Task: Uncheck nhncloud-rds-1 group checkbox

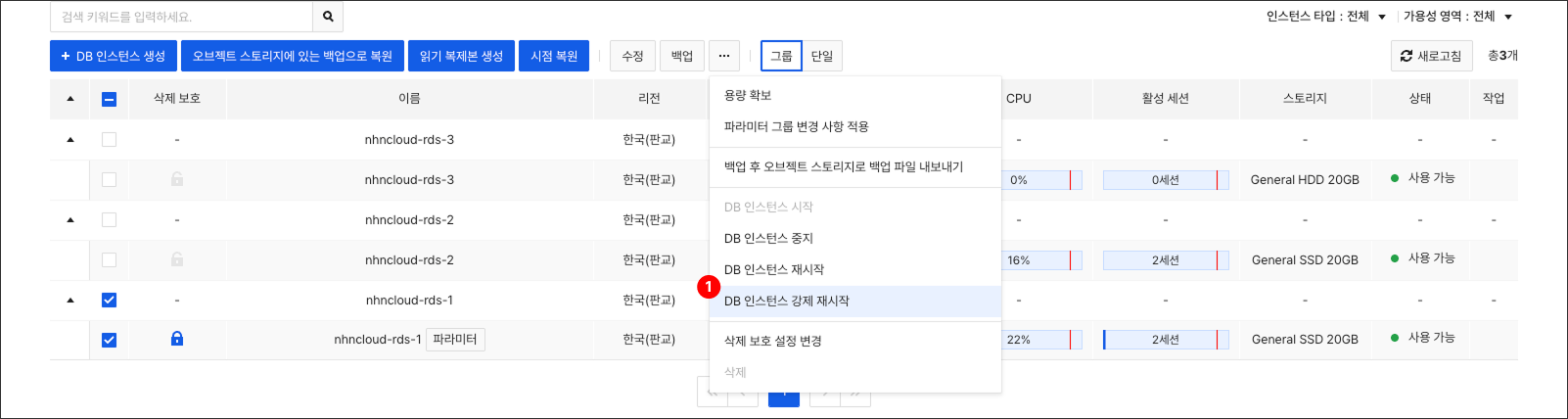Action: 109,301
